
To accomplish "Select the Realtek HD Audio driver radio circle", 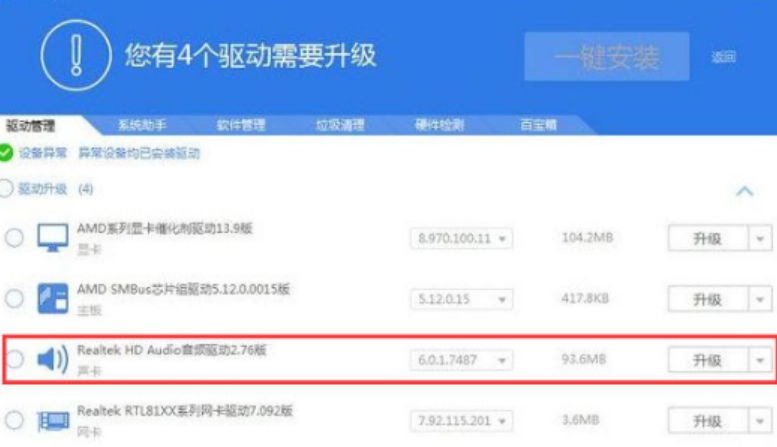I will click(x=14, y=360).
